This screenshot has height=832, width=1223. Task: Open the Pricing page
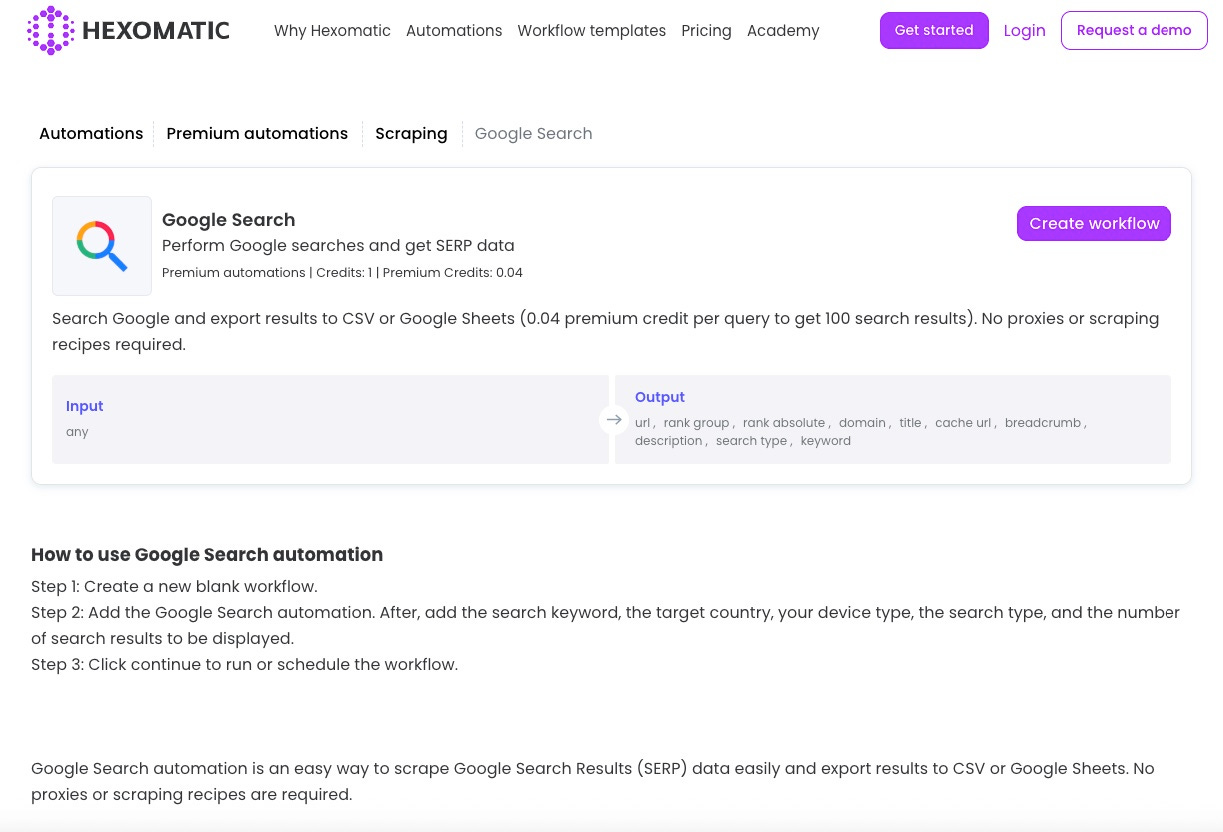click(x=706, y=31)
